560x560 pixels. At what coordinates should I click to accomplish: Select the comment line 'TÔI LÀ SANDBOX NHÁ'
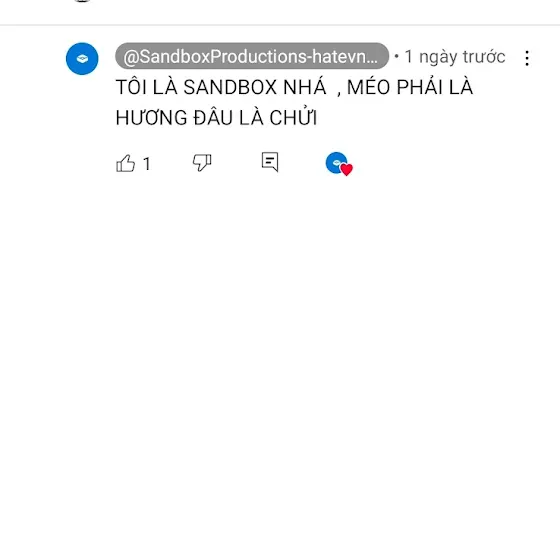point(221,87)
